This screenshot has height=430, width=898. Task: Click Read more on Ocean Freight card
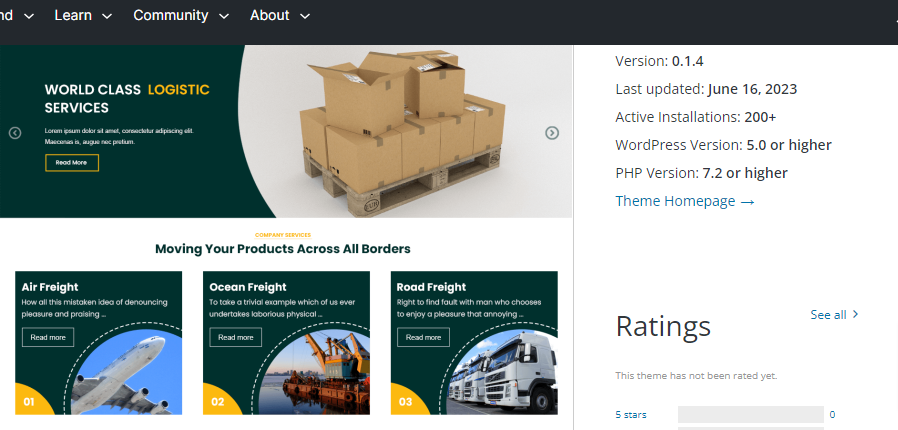coord(235,337)
